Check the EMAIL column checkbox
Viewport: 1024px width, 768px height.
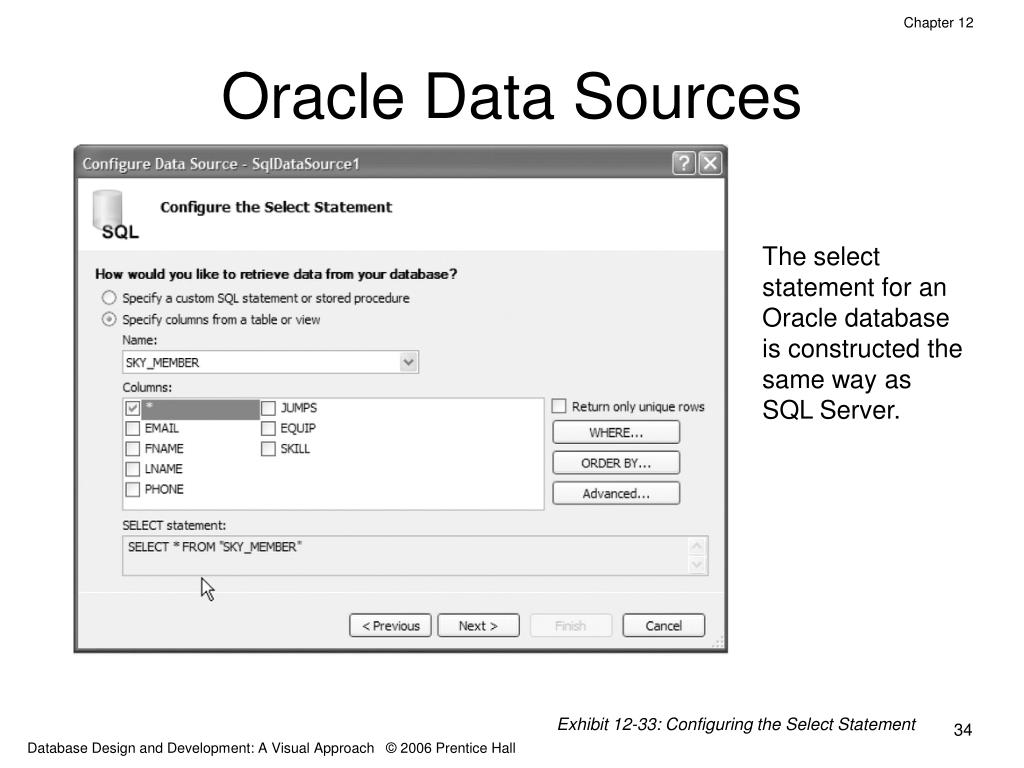[133, 428]
